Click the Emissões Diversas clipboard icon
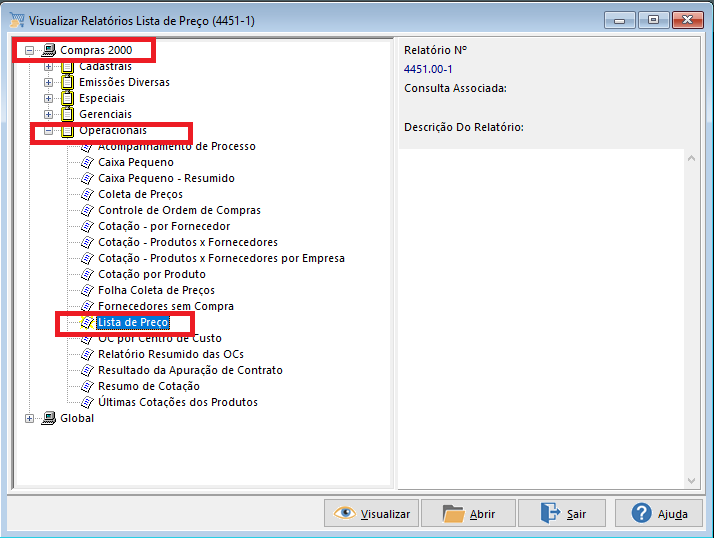The image size is (714, 538). (67, 82)
